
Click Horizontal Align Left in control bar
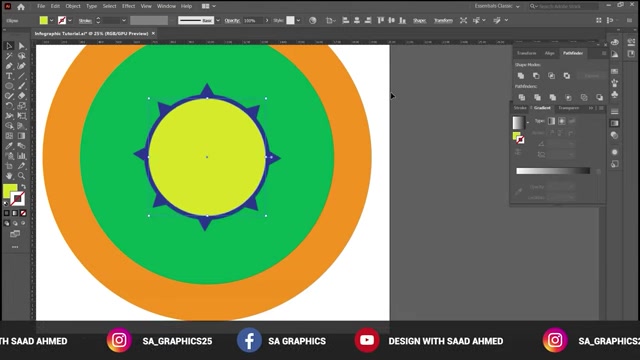click(x=345, y=20)
